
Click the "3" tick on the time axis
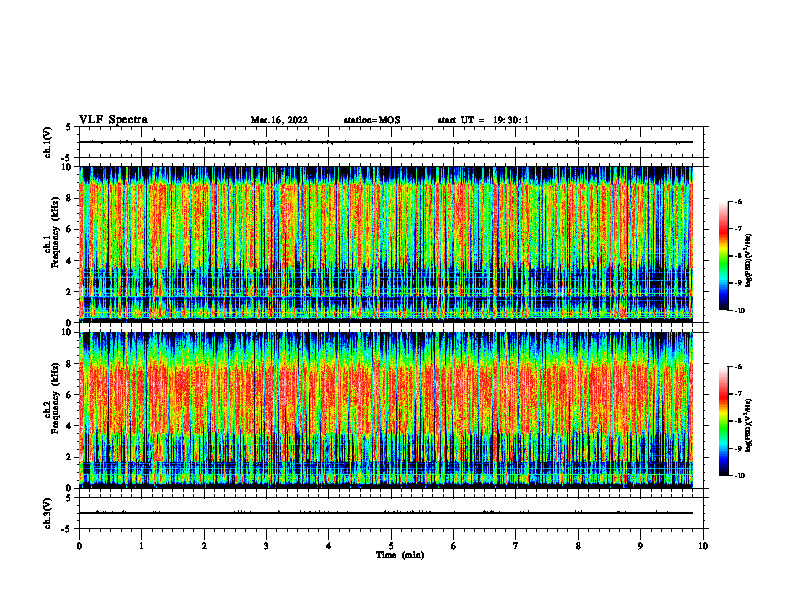point(266,546)
